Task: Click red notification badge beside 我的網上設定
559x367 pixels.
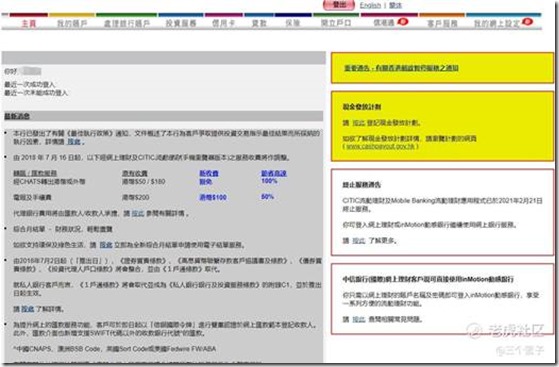Action: point(527,22)
